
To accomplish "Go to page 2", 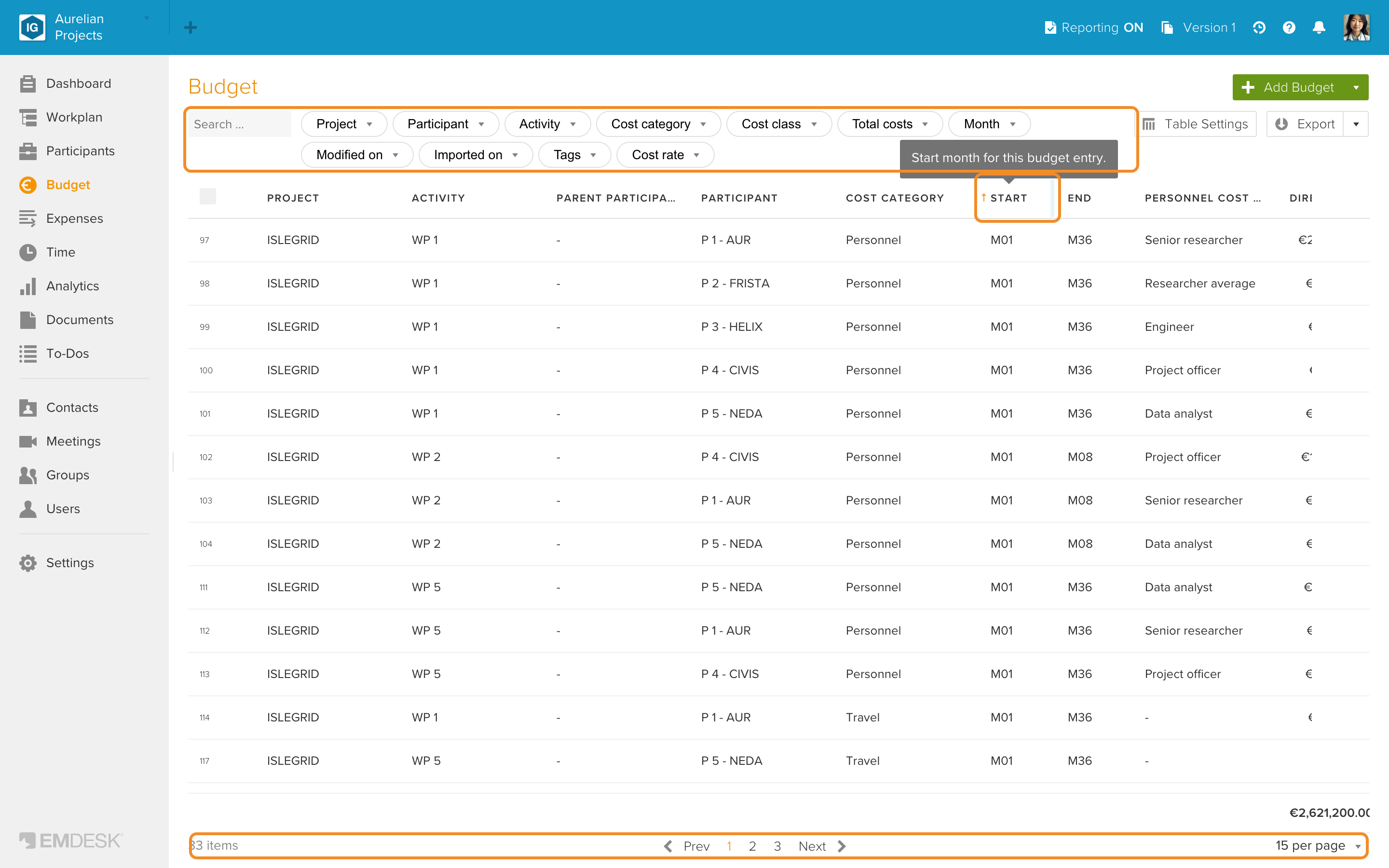I will pyautogui.click(x=752, y=846).
